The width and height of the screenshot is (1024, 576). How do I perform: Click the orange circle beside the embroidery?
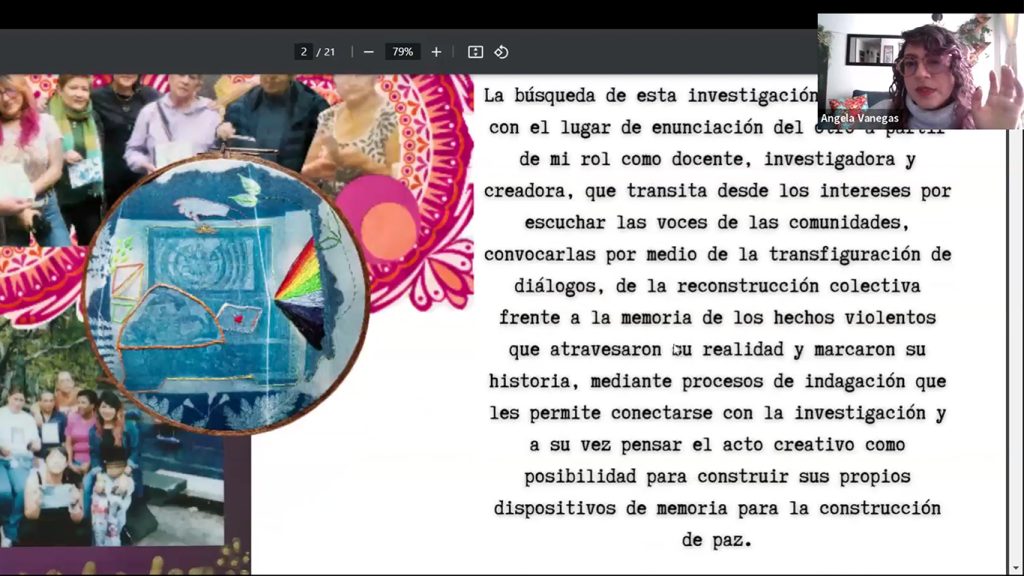click(389, 229)
